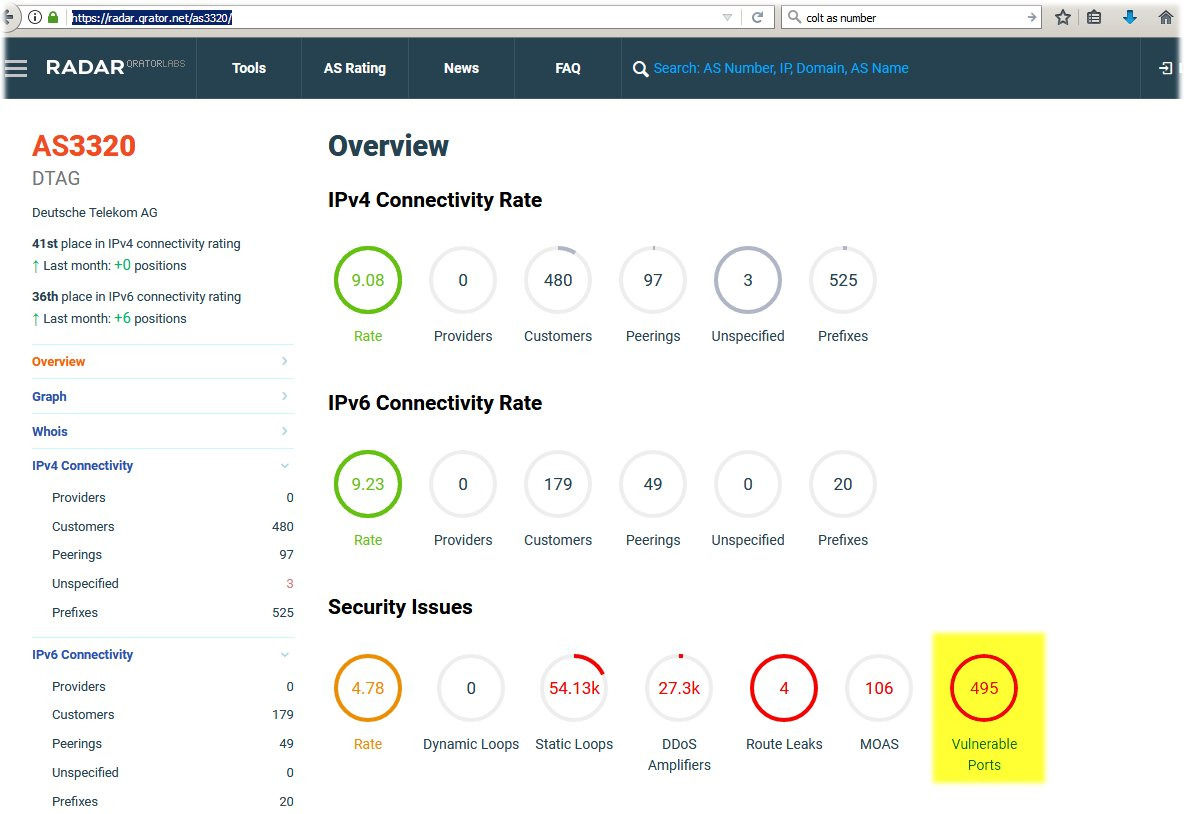The width and height of the screenshot is (1184, 814).
Task: Click the magnifier icon in Radar search
Action: [x=640, y=69]
